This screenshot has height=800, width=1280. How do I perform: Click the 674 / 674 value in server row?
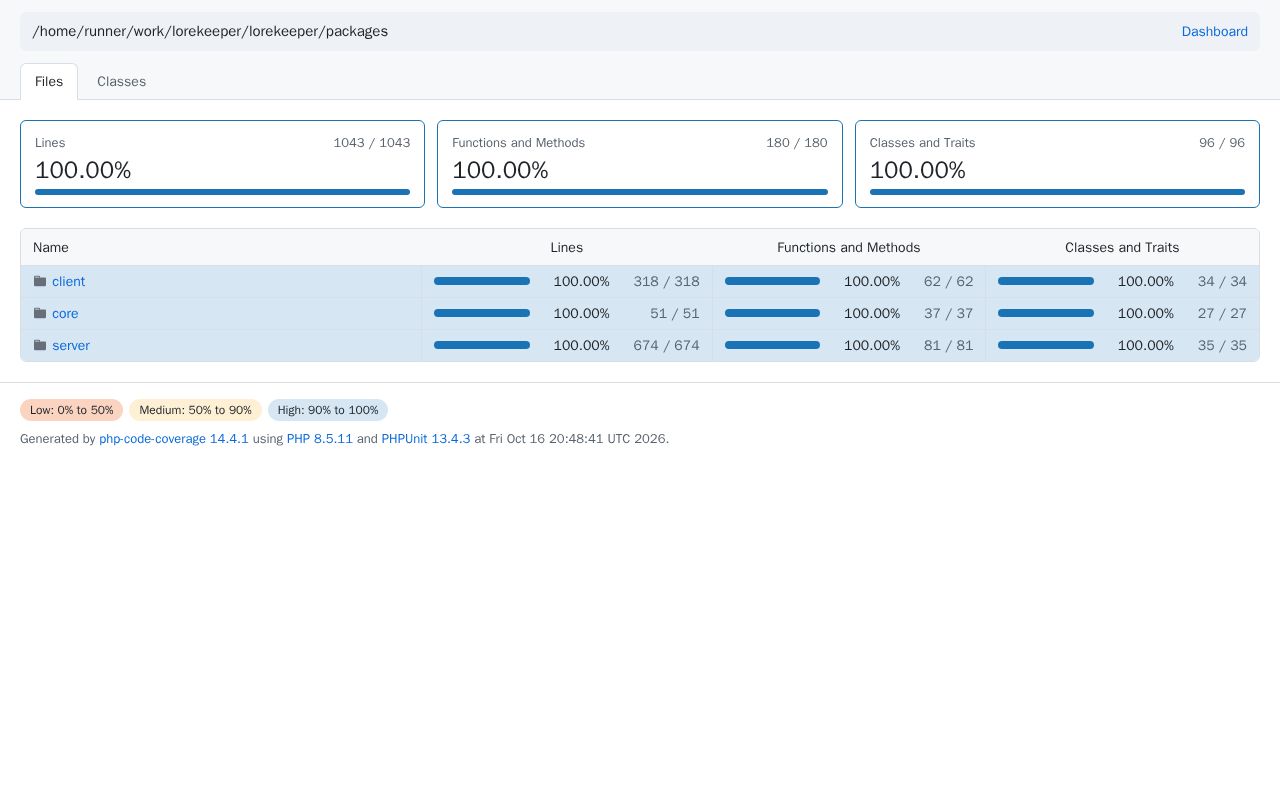click(666, 346)
